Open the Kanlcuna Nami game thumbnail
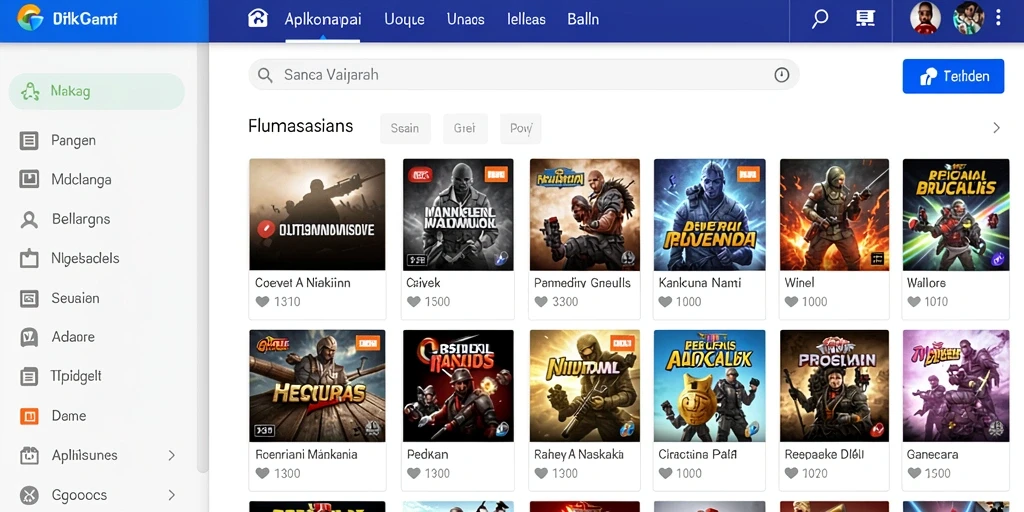The image size is (1024, 512). coord(709,214)
